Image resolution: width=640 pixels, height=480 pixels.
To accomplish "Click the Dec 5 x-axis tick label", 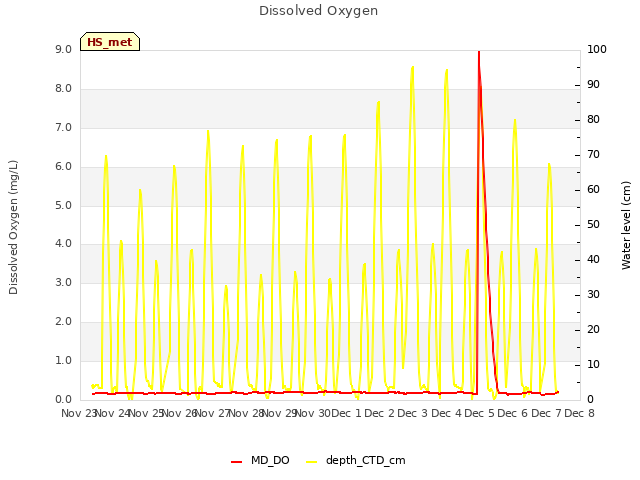I will click(480, 413).
